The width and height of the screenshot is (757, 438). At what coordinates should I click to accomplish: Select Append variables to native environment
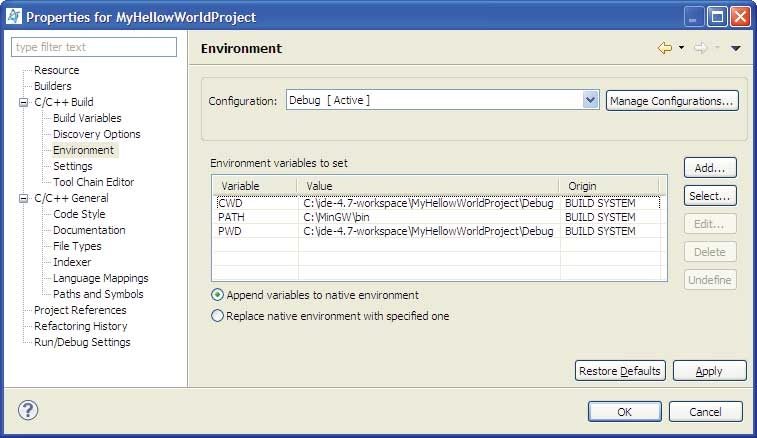[x=217, y=295]
